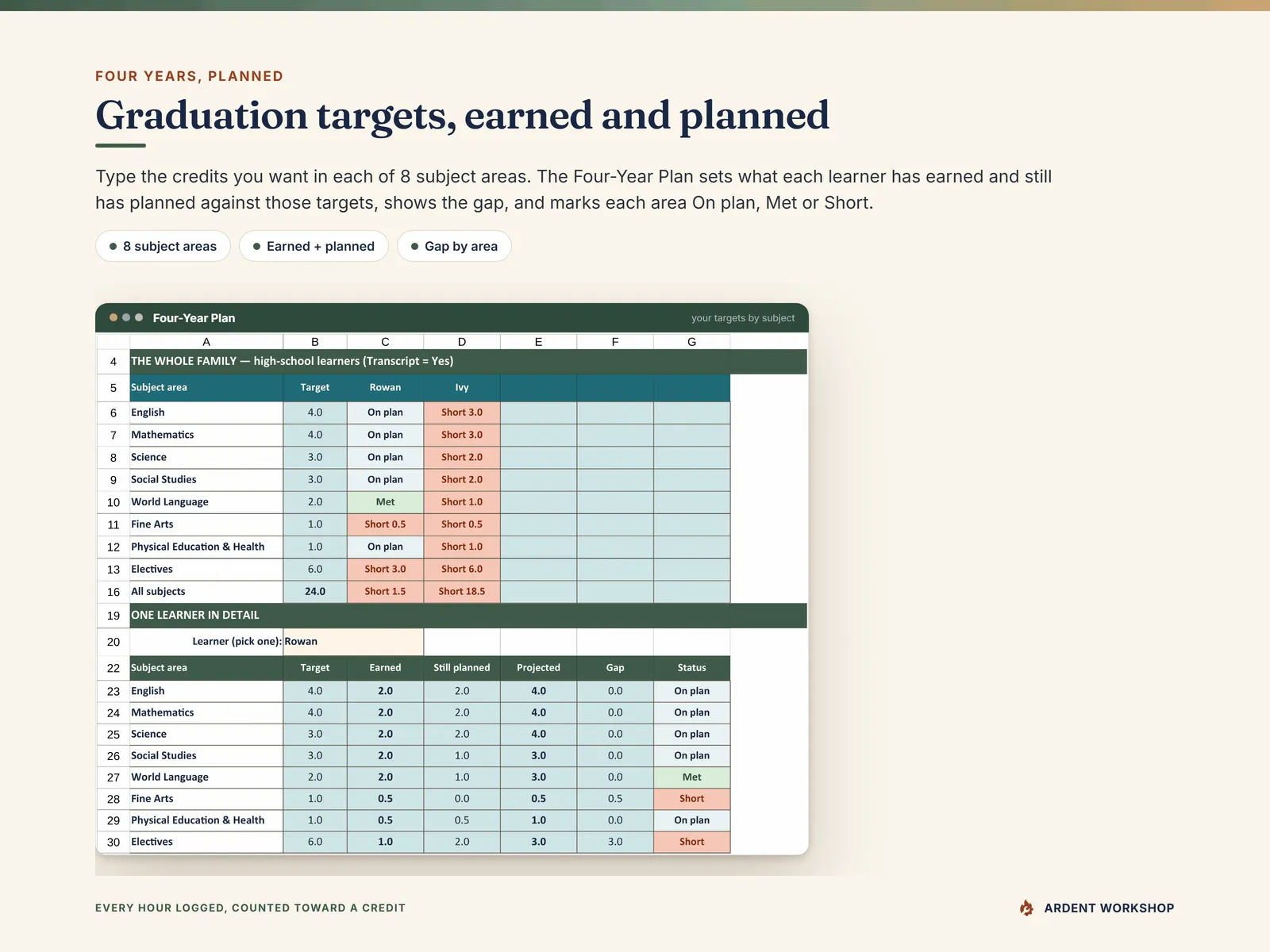1270x952 pixels.
Task: Click the Science projected 4.0 cell, row 25
Action: coord(538,734)
